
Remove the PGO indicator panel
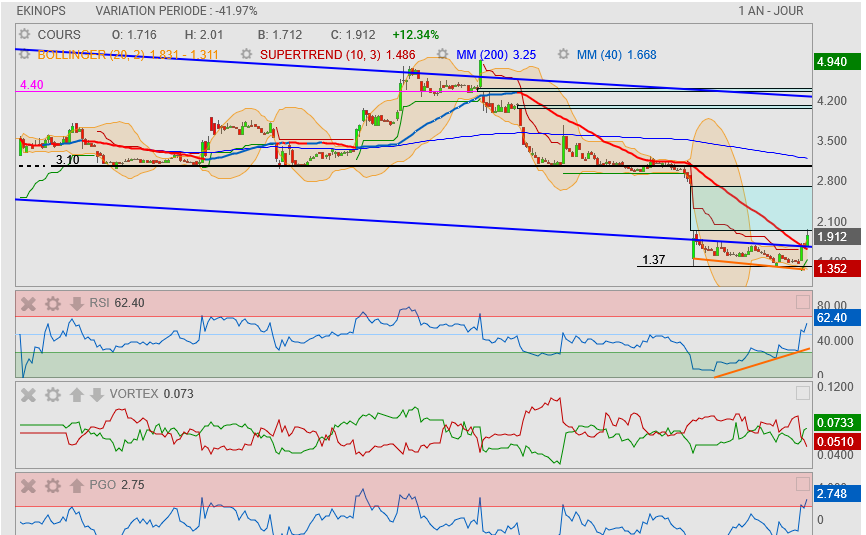29,485
